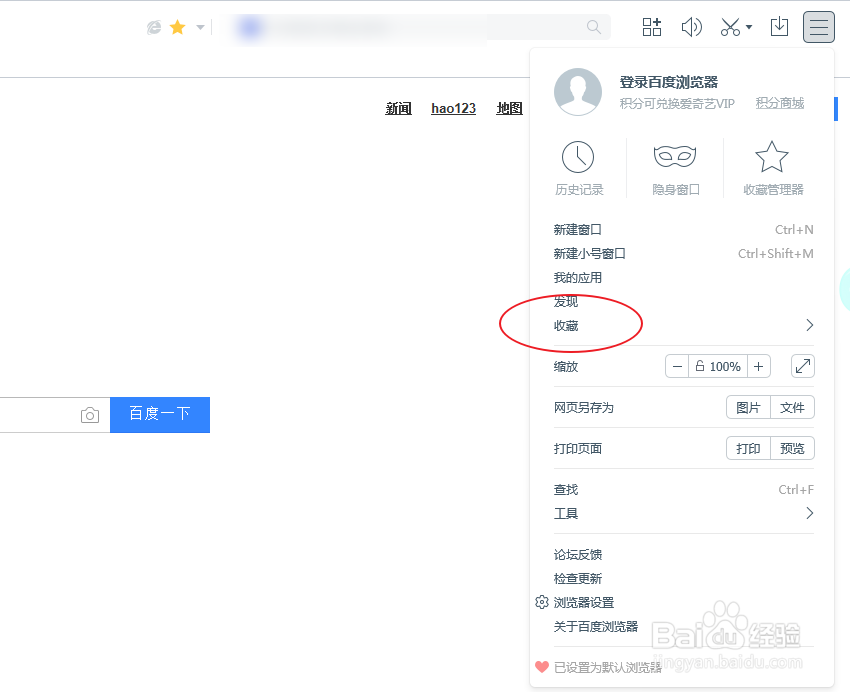Screen dimensions: 850x692
Task: Open the 地图 link
Action: (510, 108)
